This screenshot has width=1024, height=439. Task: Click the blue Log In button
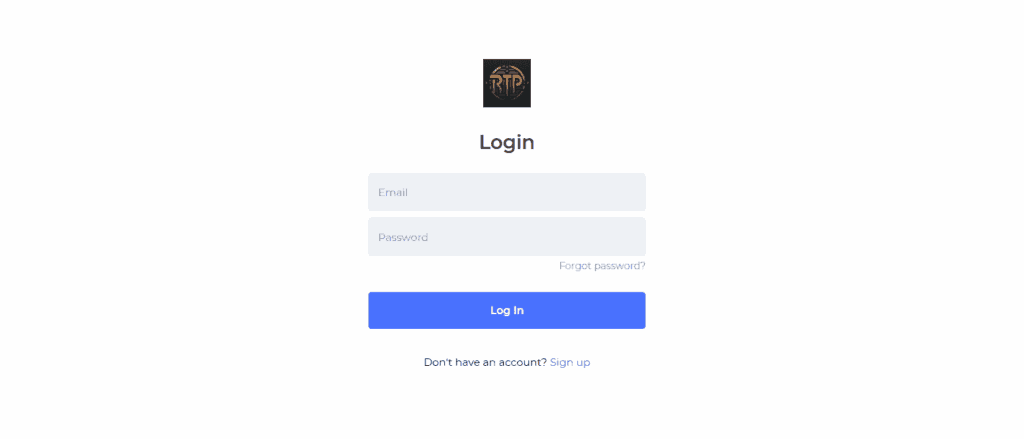pyautogui.click(x=507, y=310)
